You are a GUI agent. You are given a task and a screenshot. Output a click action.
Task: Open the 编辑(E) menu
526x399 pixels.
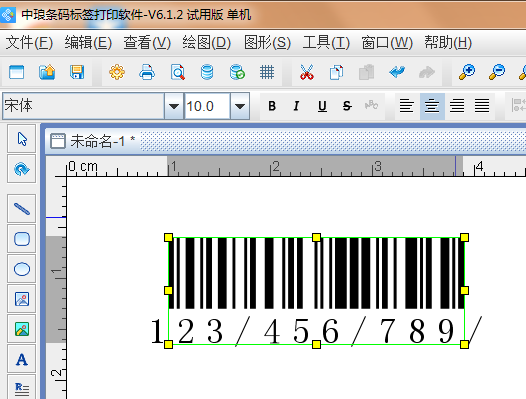point(88,43)
